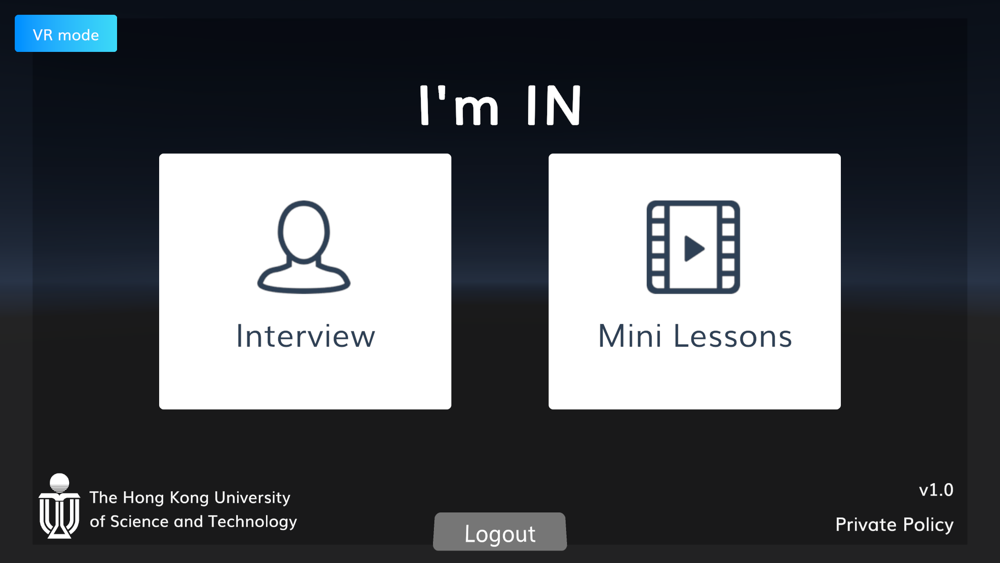Select the Mini Lessons text label
The image size is (1000, 563).
695,336
